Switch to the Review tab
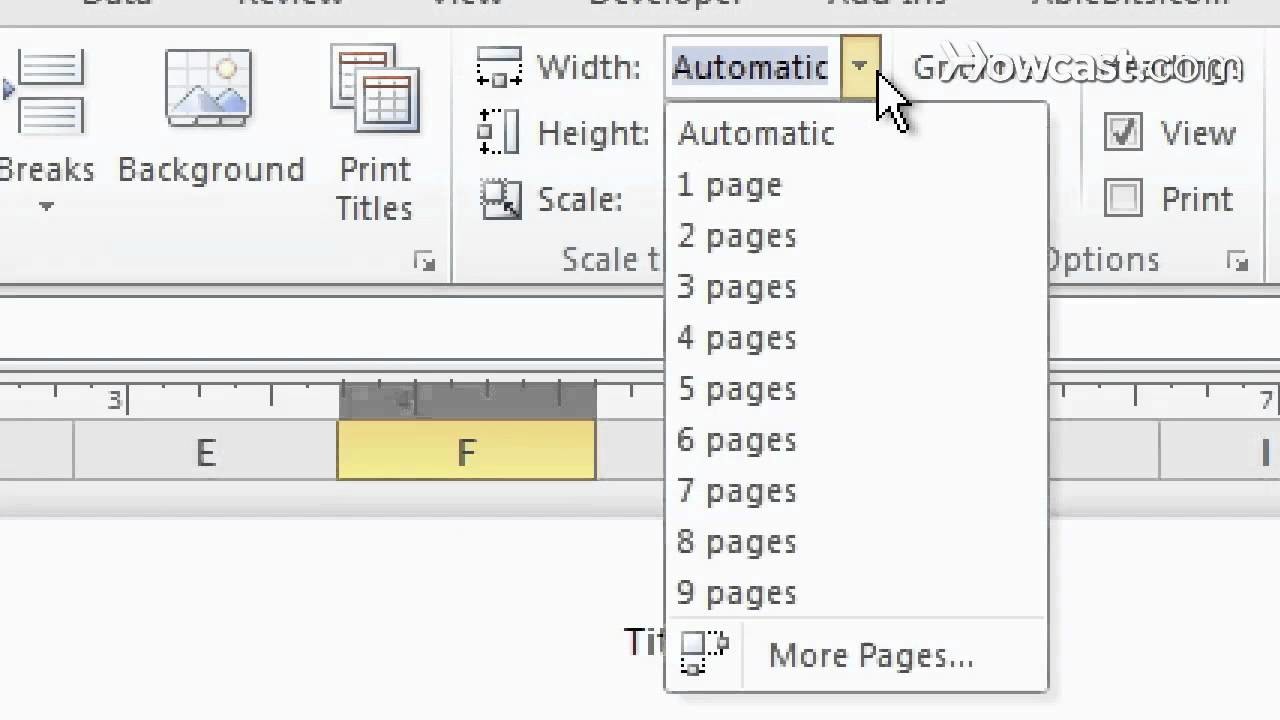This screenshot has height=720, width=1280. point(292,5)
